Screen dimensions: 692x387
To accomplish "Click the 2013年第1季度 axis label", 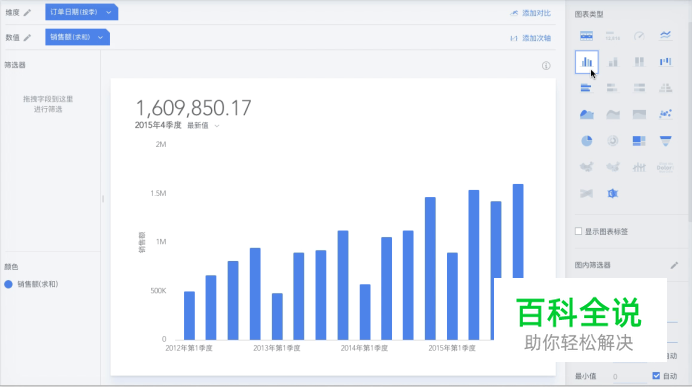I will (276, 348).
